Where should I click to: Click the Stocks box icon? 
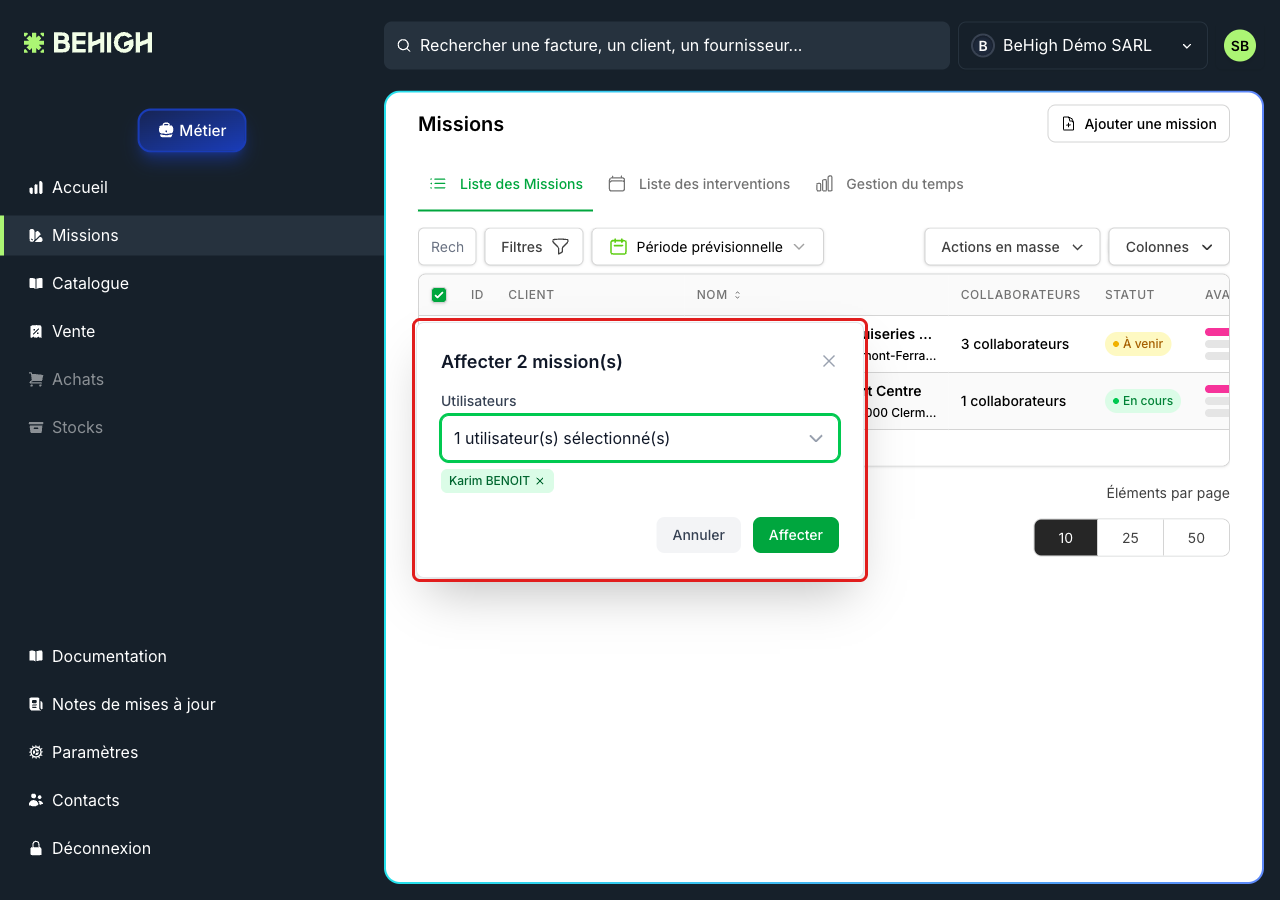36,427
